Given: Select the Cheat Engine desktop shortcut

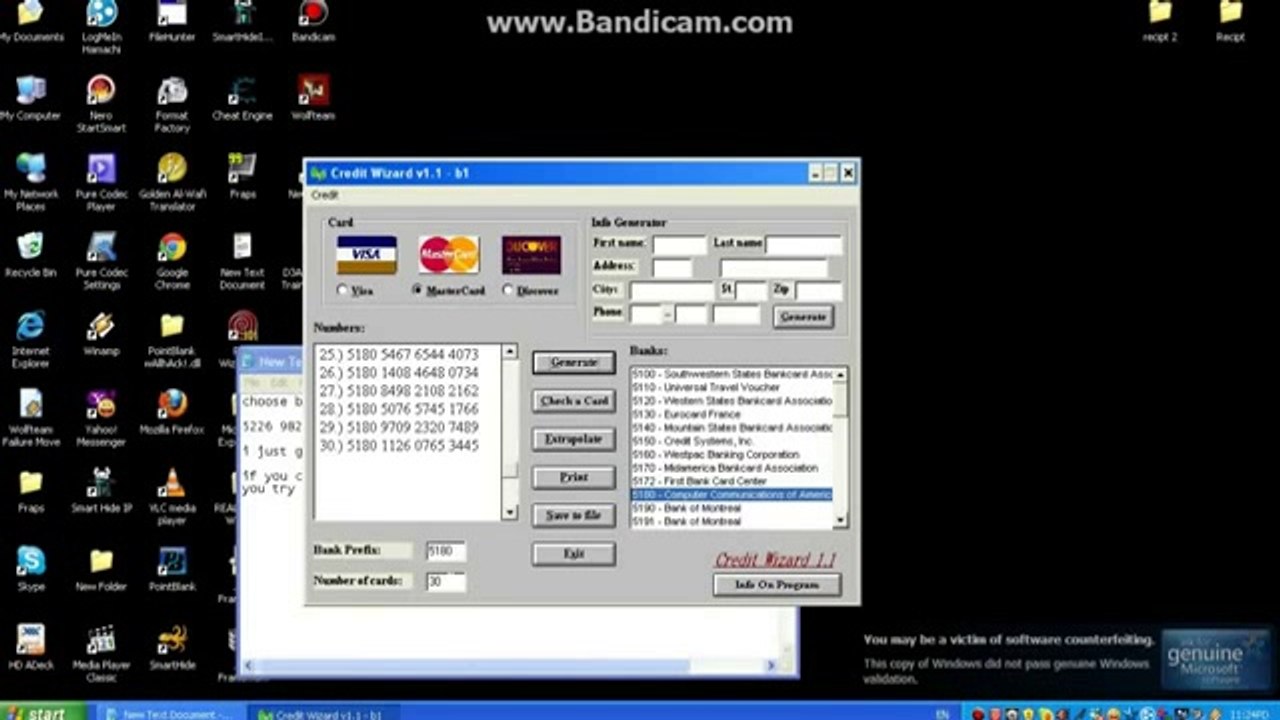Looking at the screenshot, I should [242, 98].
